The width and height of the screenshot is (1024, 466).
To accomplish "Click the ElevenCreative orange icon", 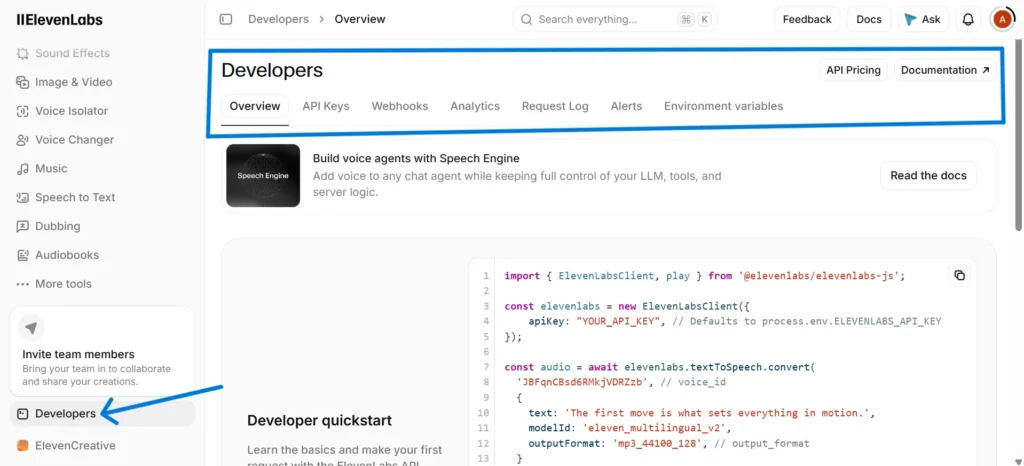I will [23, 446].
